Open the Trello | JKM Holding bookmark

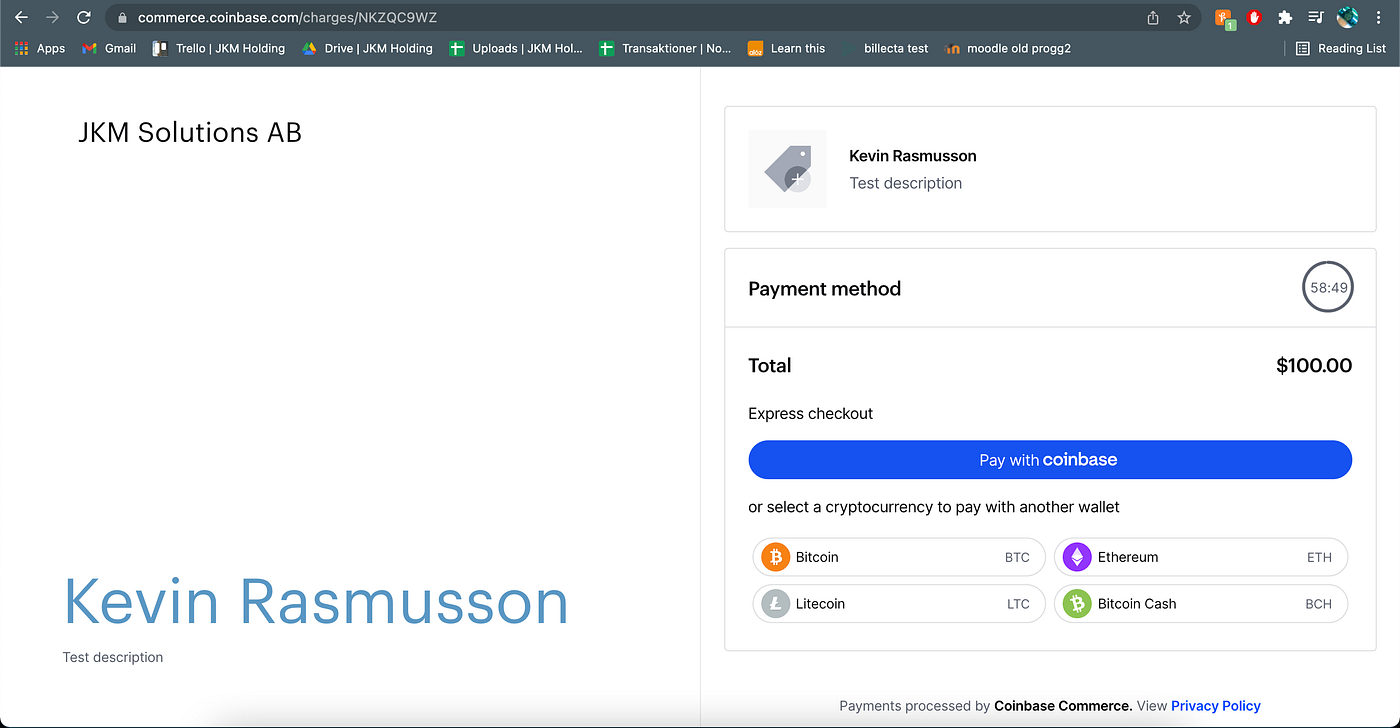[218, 48]
